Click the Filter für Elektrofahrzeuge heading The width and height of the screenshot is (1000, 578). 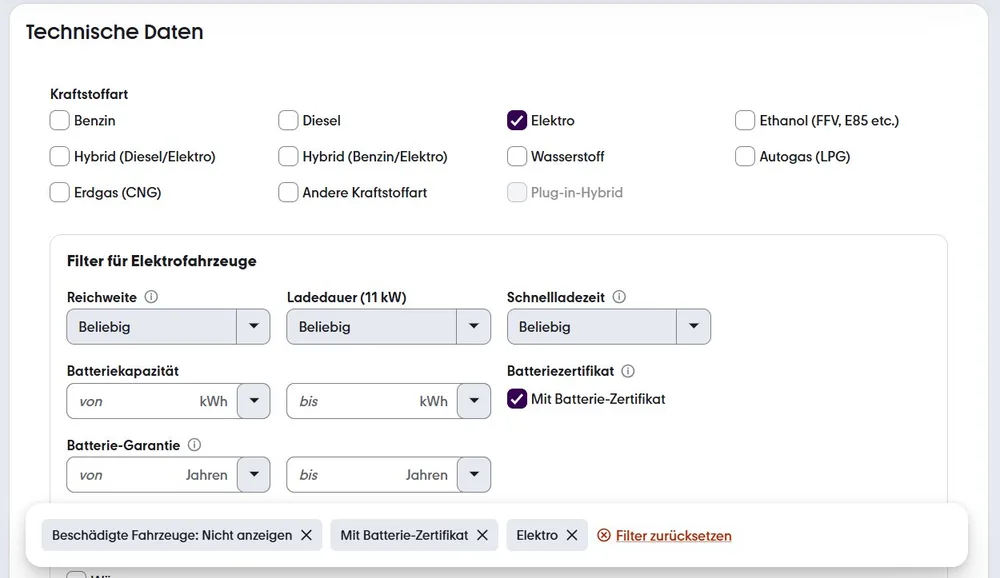pos(161,261)
